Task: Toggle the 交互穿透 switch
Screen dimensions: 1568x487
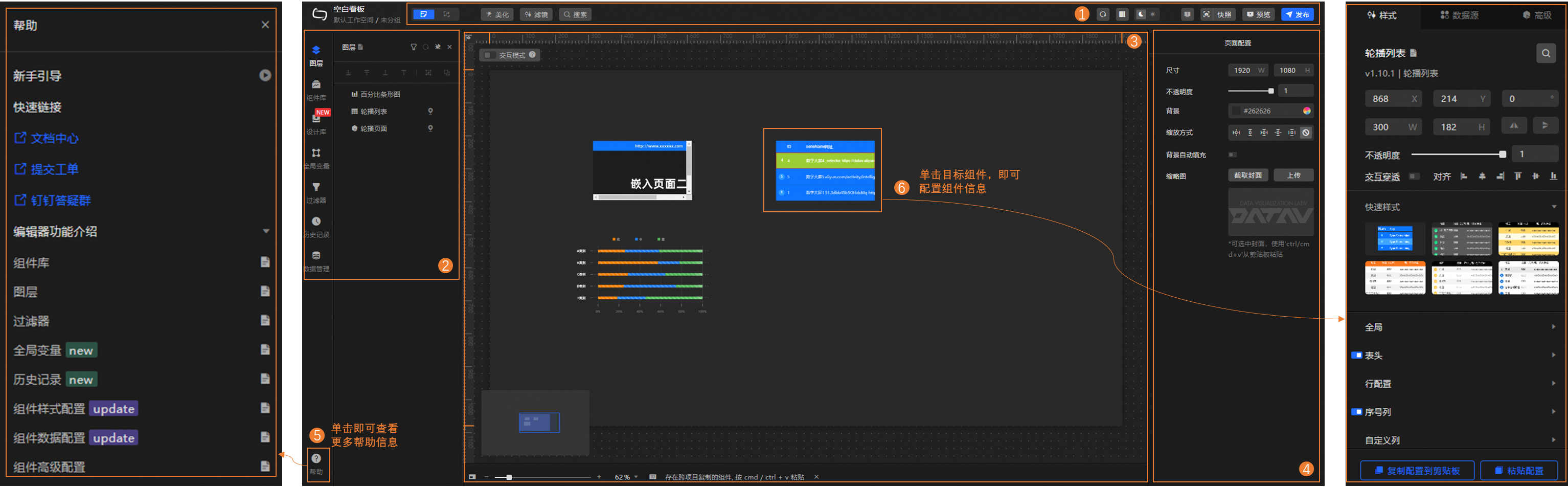Action: [1415, 176]
